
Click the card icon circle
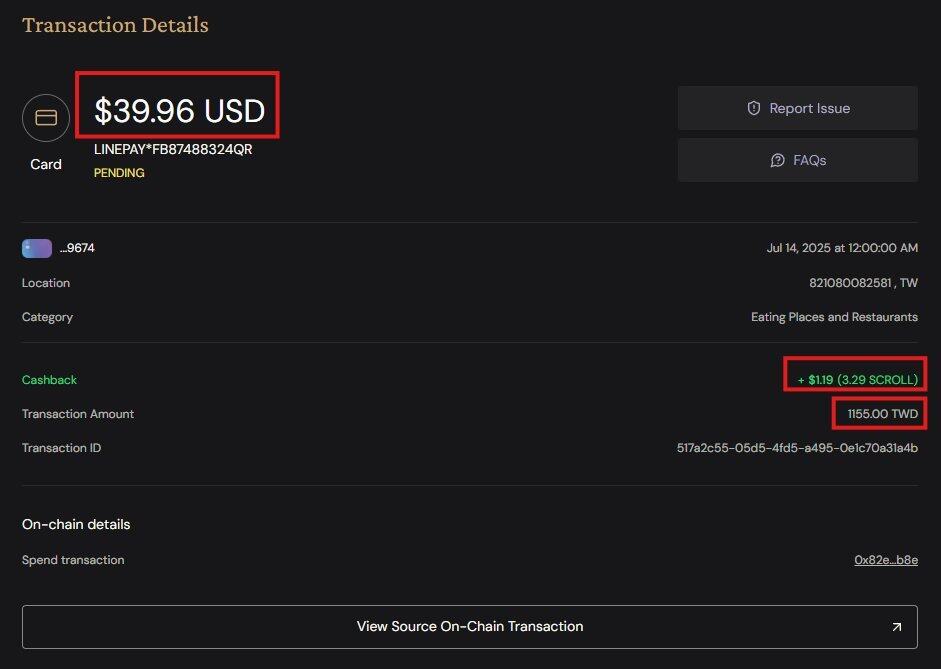[46, 118]
